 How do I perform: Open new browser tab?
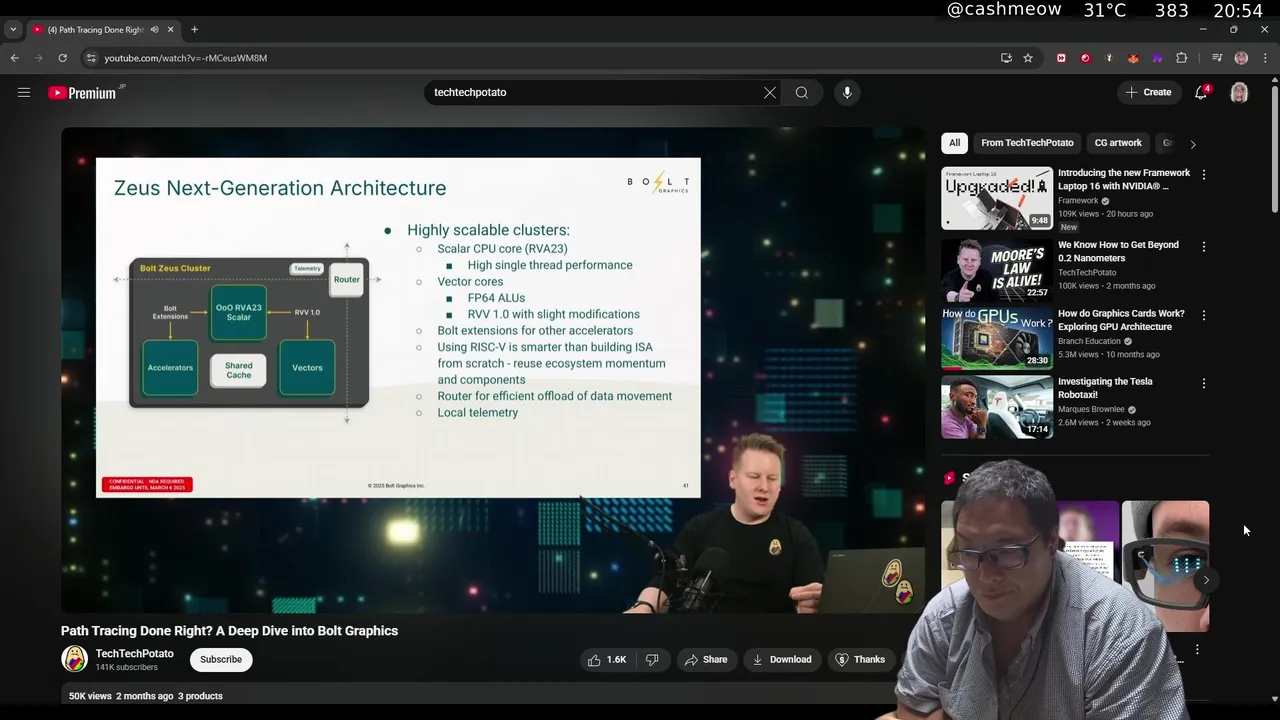click(x=194, y=30)
